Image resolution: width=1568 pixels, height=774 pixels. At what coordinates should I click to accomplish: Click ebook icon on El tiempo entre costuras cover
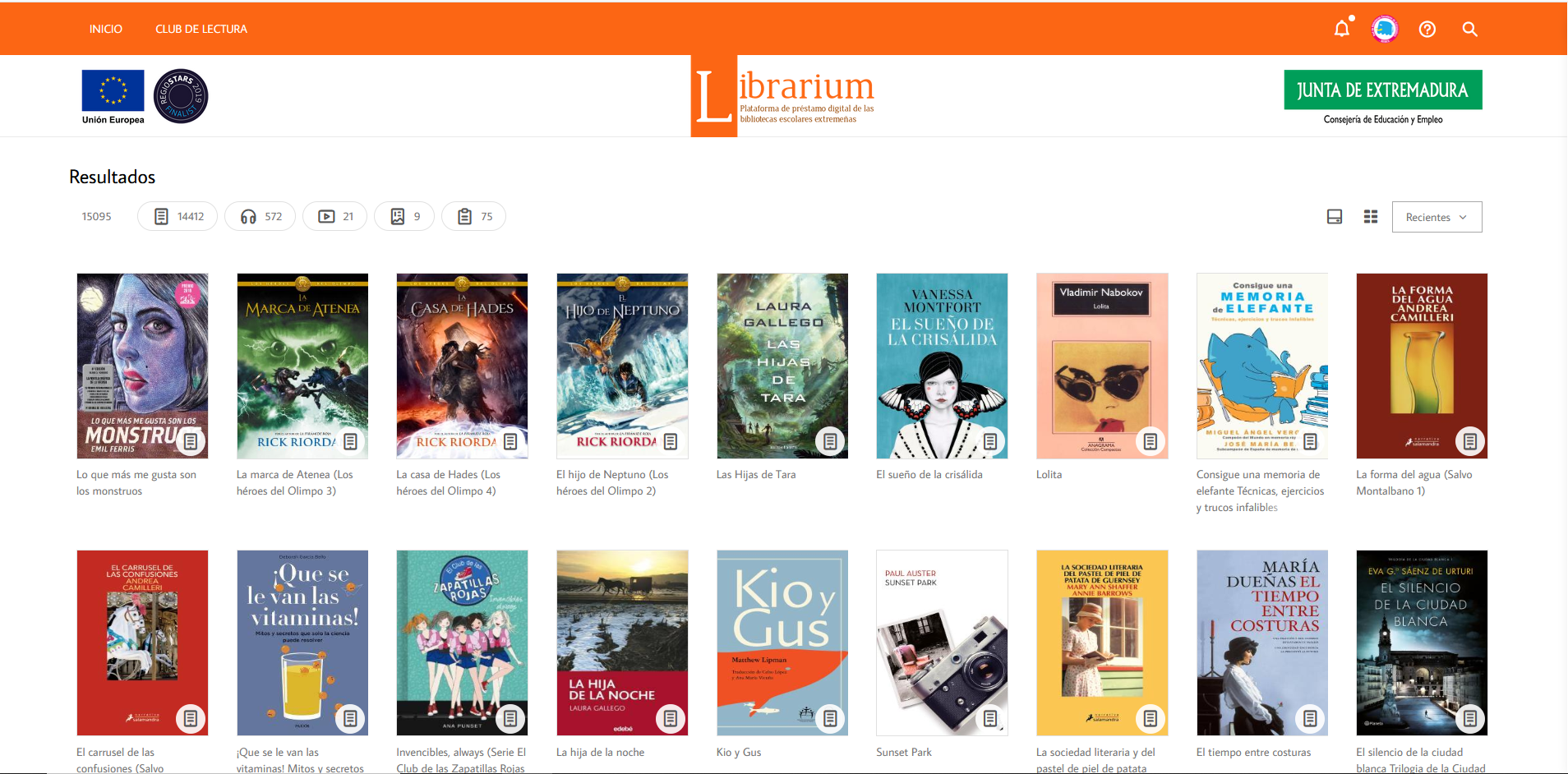point(1311,719)
